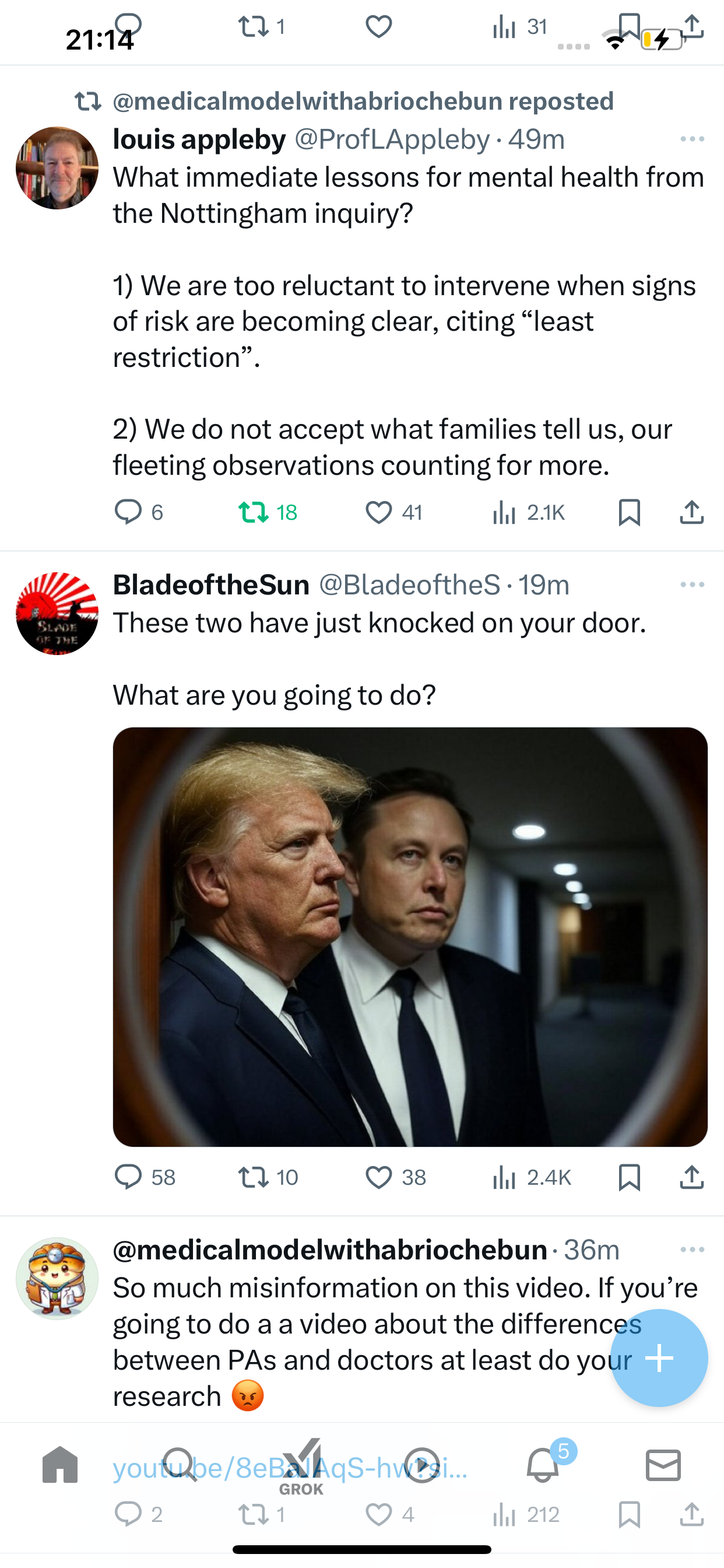The width and height of the screenshot is (724, 1568).
Task: Undo repost on louis appleby's post
Action: point(254,512)
